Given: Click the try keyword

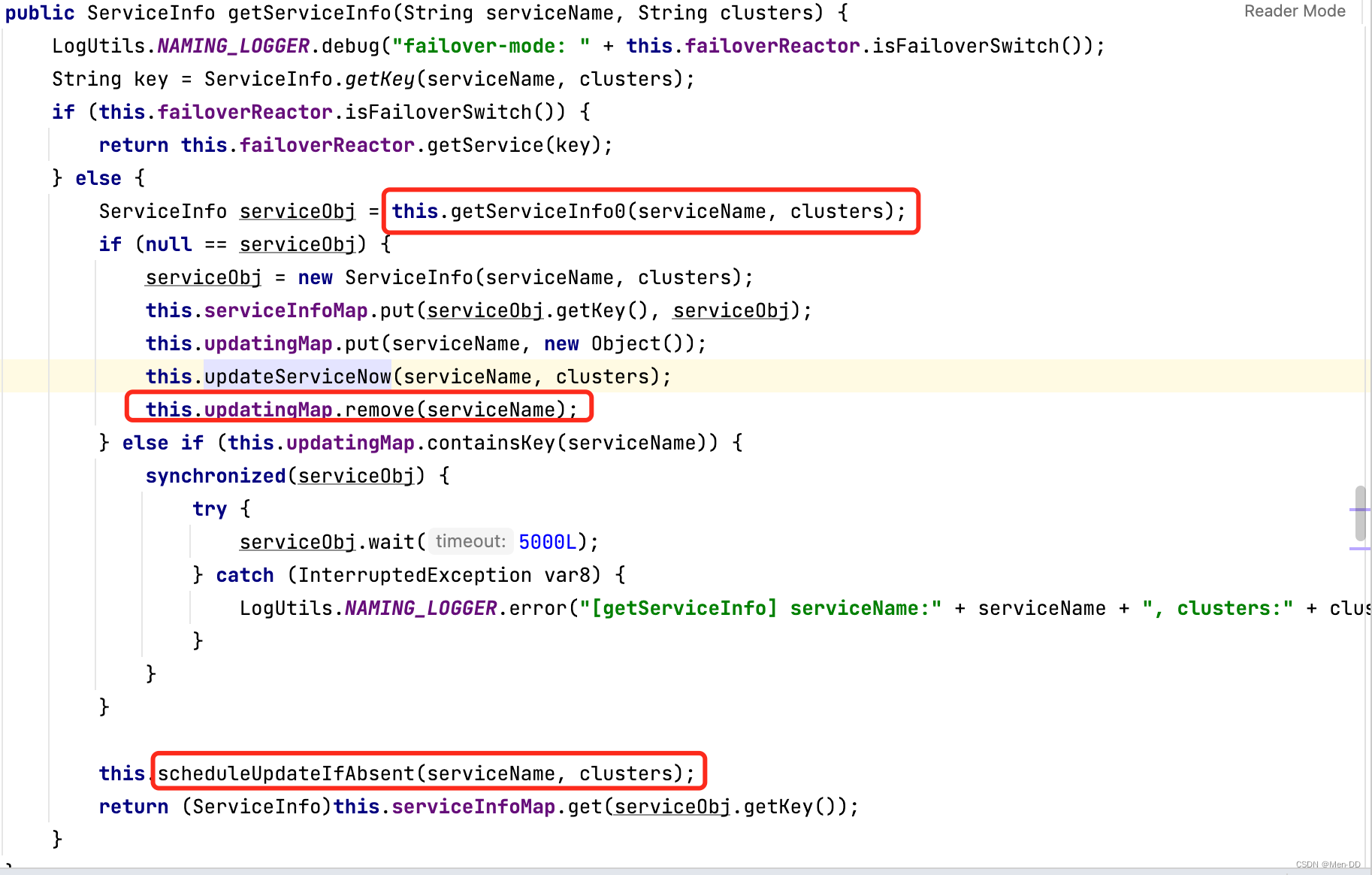Looking at the screenshot, I should click(210, 509).
